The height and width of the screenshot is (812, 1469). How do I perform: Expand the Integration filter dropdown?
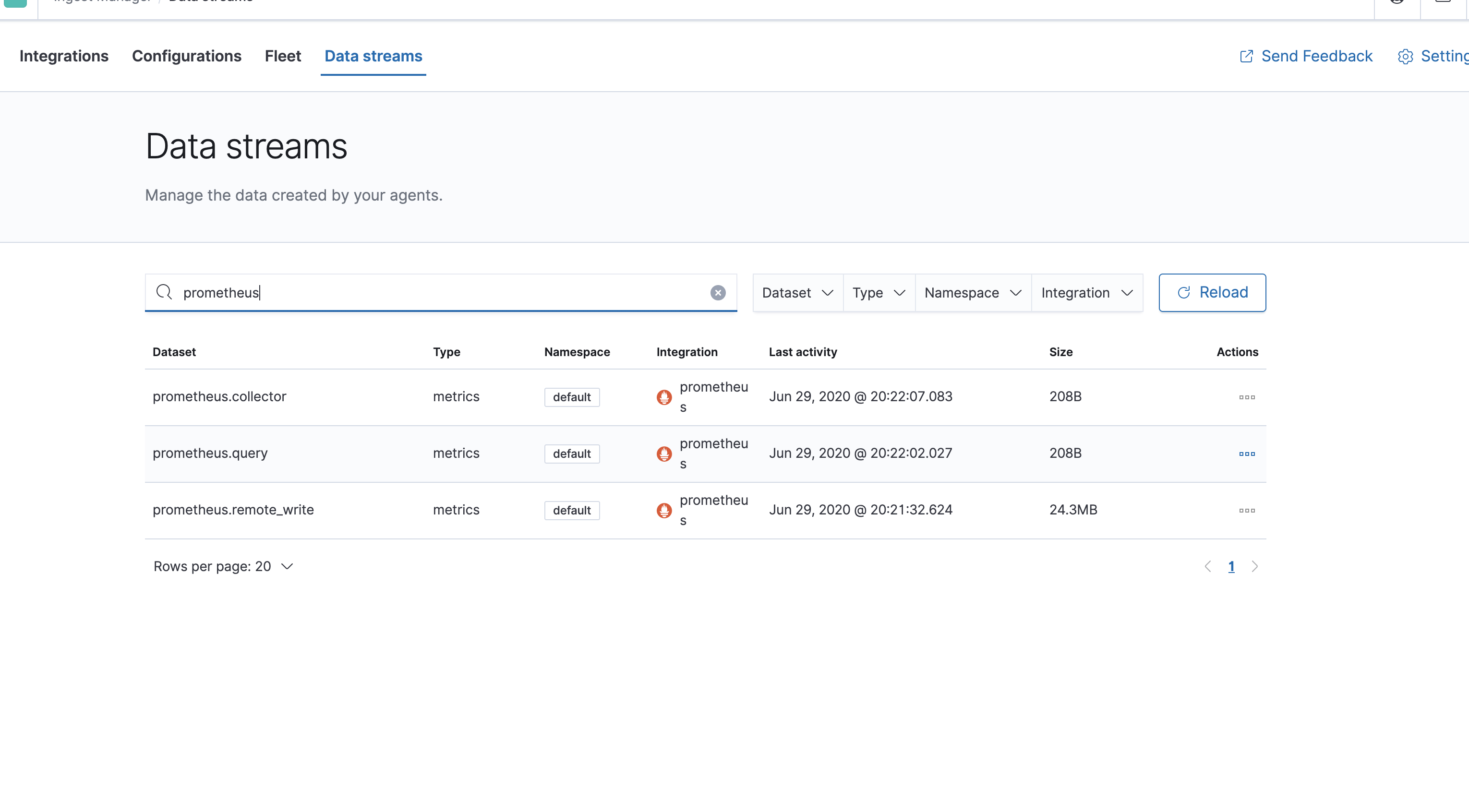click(x=1086, y=293)
